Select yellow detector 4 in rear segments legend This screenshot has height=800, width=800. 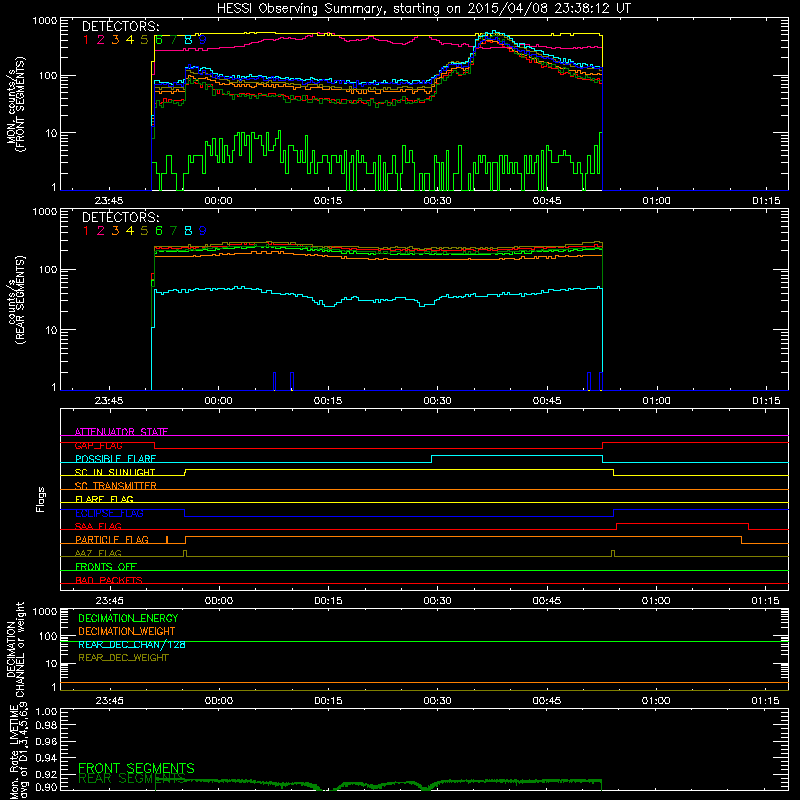pos(130,231)
